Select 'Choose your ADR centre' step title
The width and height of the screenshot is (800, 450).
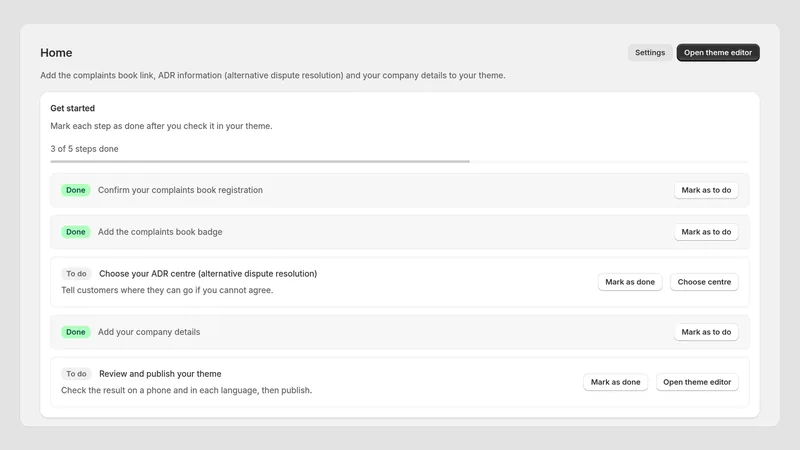208,273
